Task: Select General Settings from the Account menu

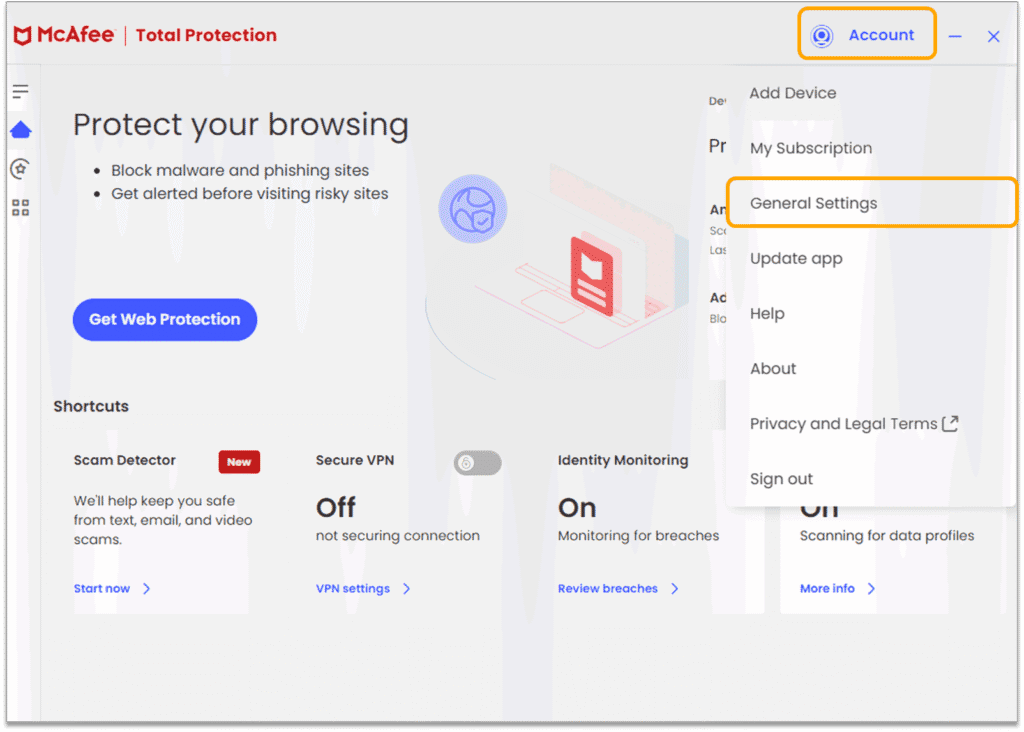Action: (x=813, y=203)
